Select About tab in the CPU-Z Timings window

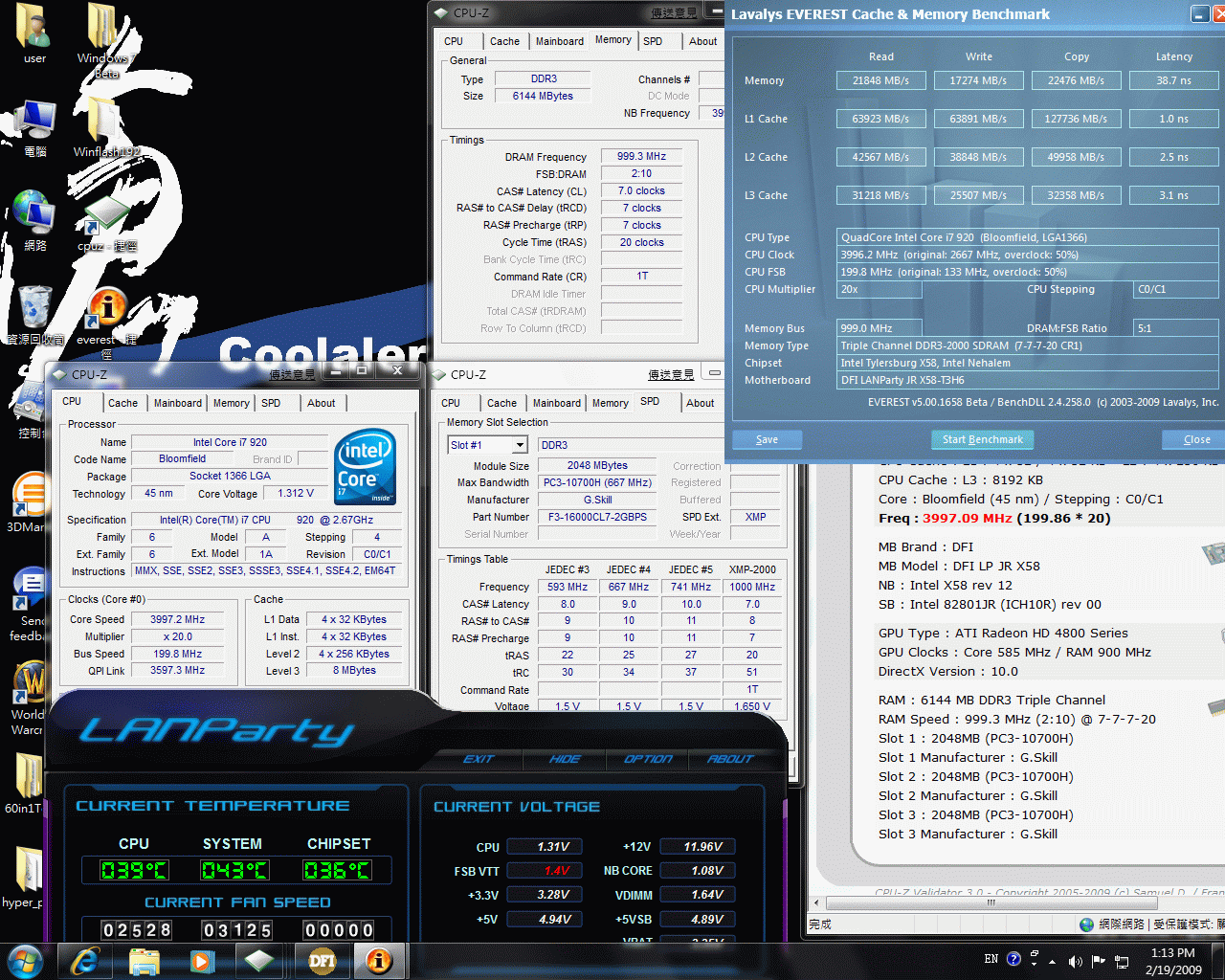(703, 41)
